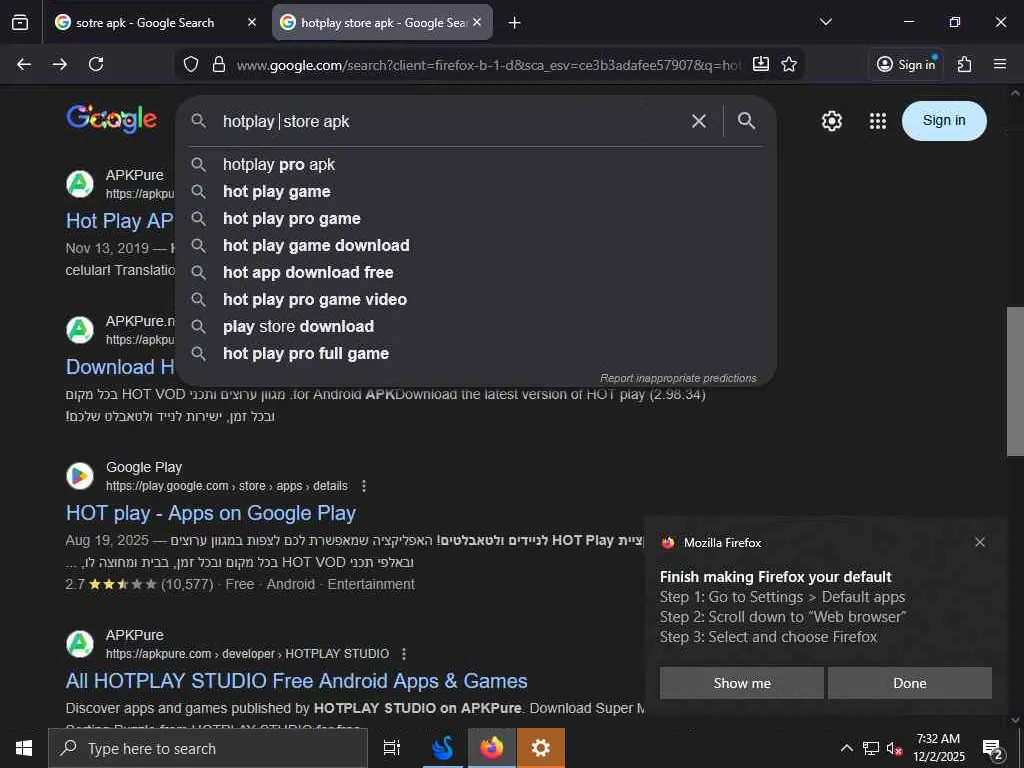The height and width of the screenshot is (768, 1024).
Task: Expand the list all tabs chevron
Action: coord(825,22)
